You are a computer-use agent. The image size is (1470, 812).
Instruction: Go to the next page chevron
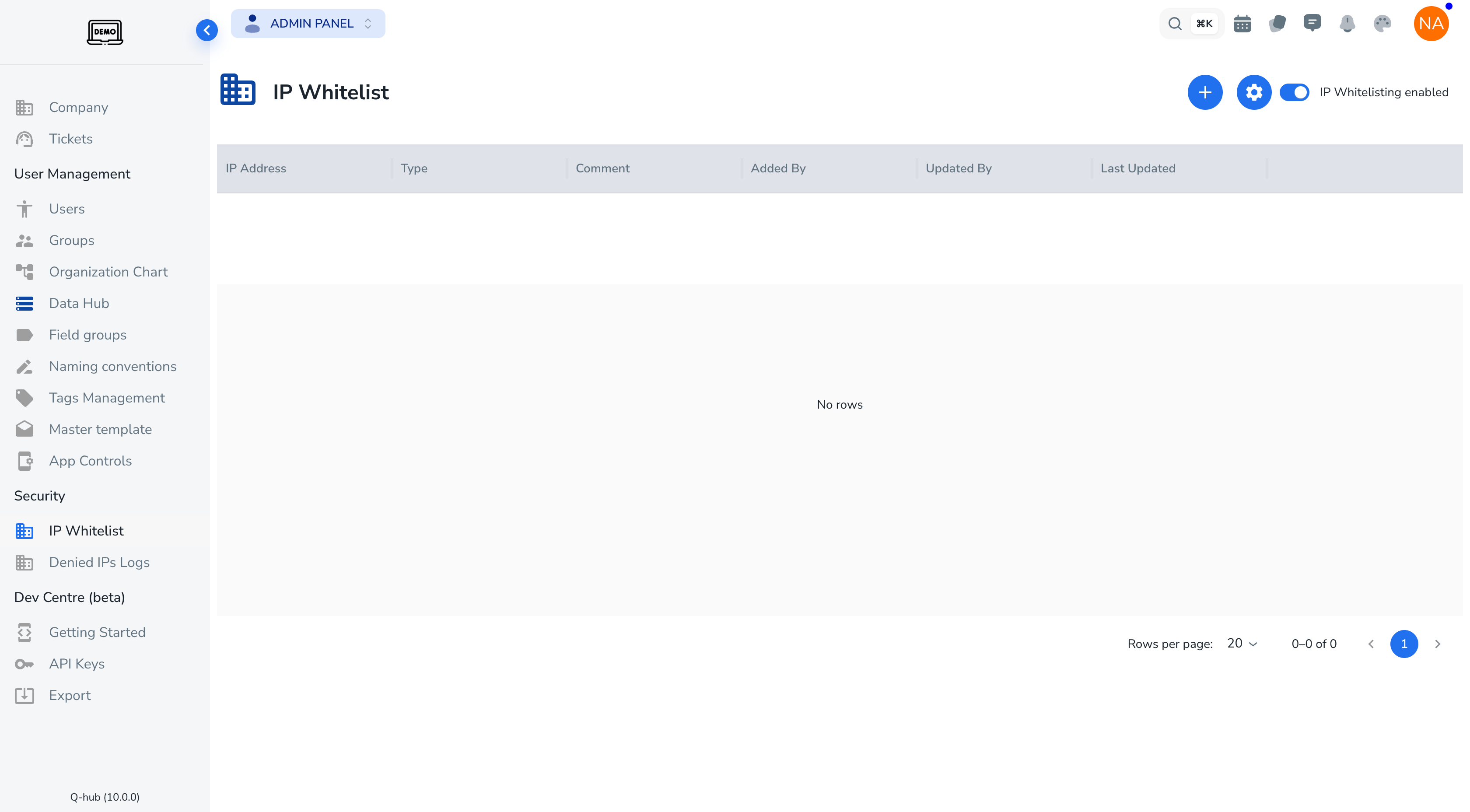coord(1438,644)
